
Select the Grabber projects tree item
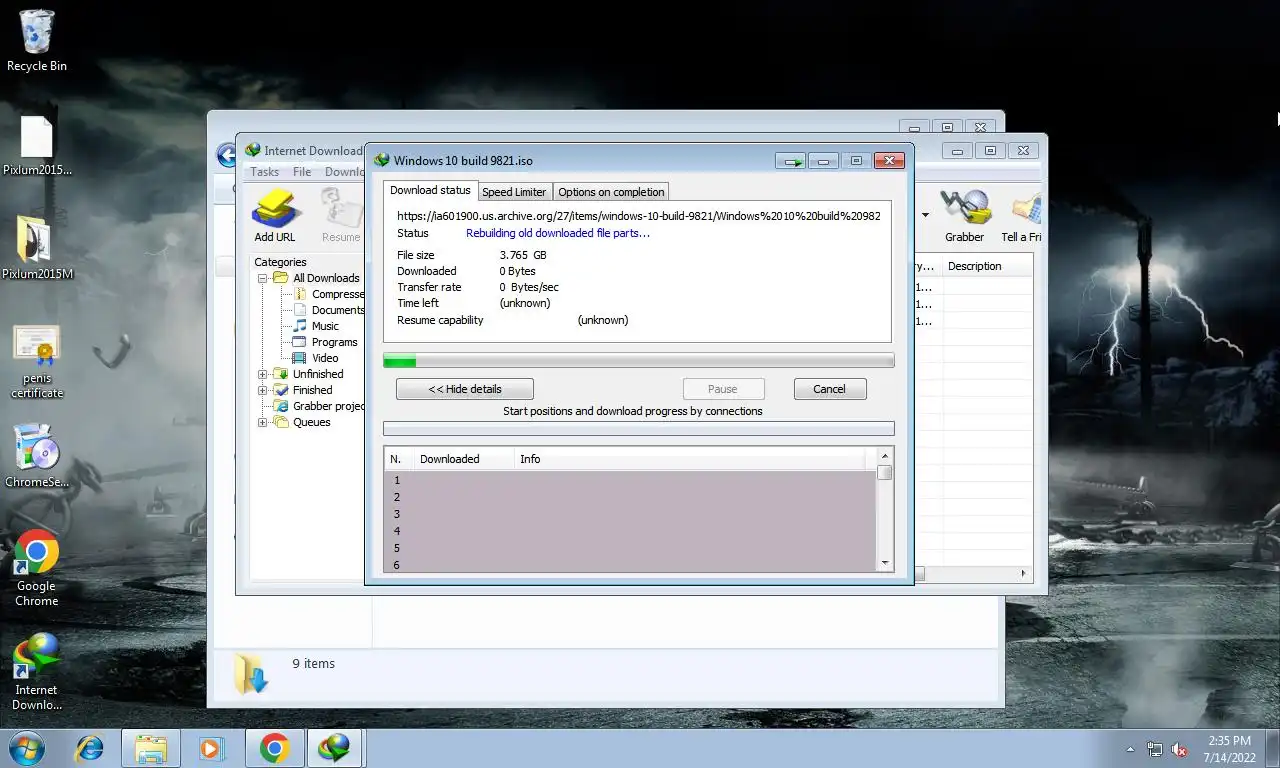click(319, 406)
